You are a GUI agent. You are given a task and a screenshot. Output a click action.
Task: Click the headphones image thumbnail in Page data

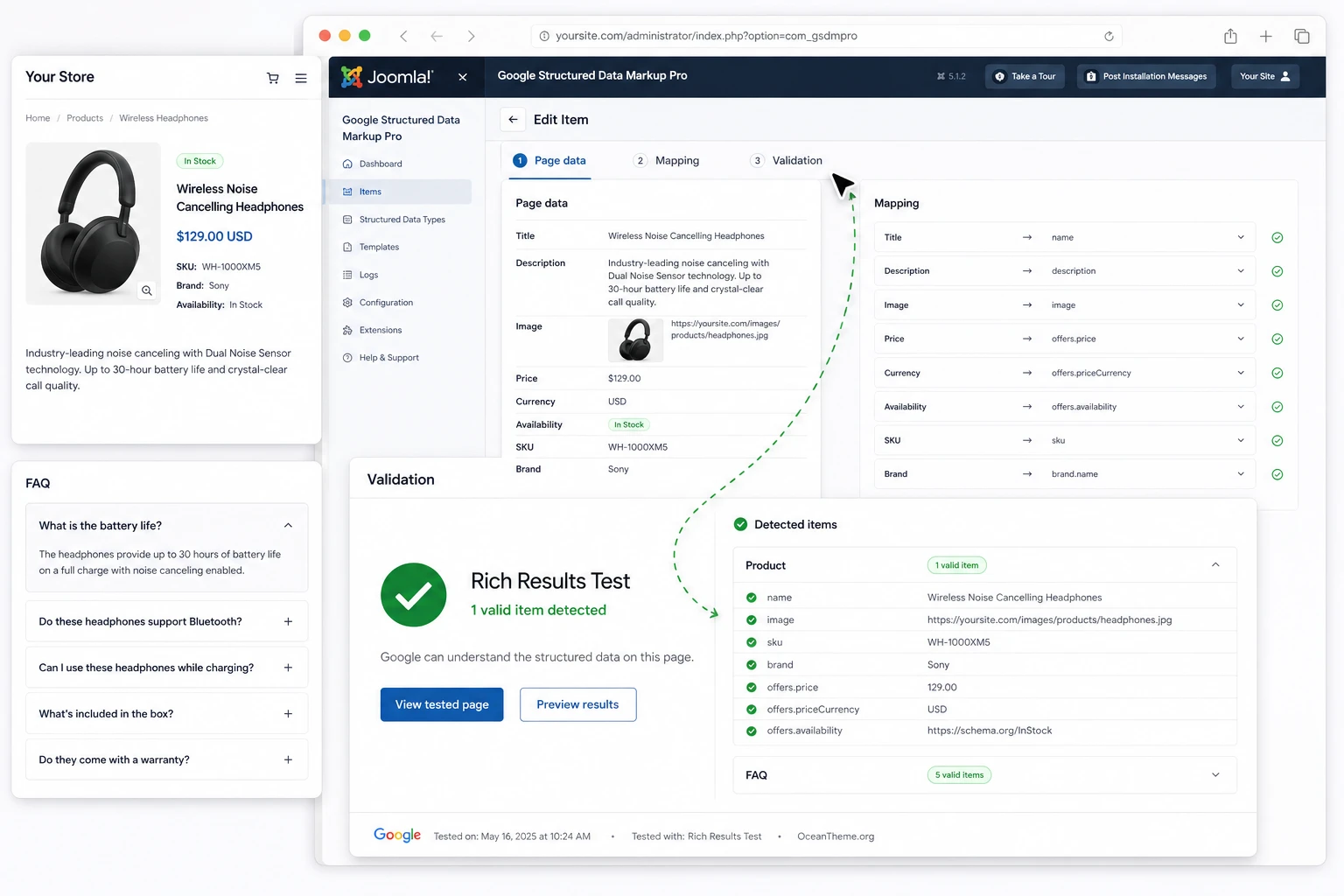click(x=635, y=340)
